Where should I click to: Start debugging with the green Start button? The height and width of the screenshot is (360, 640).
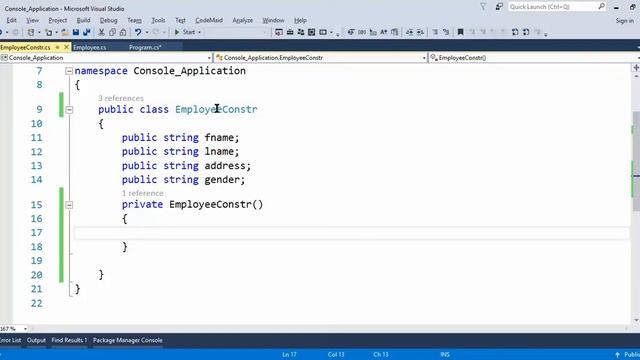click(x=185, y=32)
